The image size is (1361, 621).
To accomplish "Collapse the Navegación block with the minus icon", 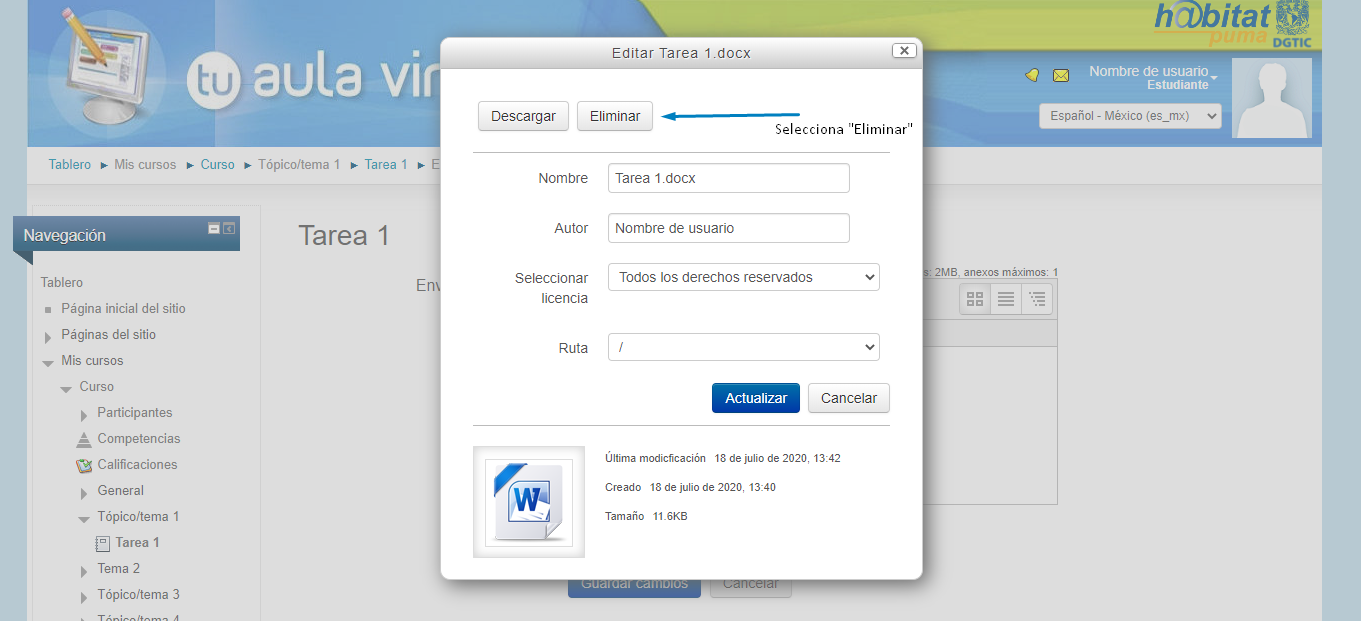I will [x=214, y=229].
